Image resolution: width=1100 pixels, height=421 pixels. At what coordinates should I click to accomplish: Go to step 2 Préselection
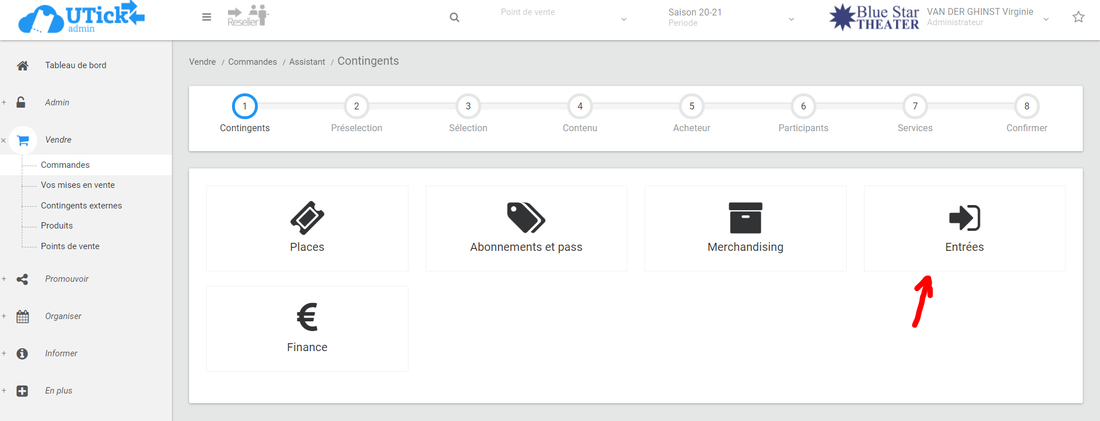(x=356, y=106)
